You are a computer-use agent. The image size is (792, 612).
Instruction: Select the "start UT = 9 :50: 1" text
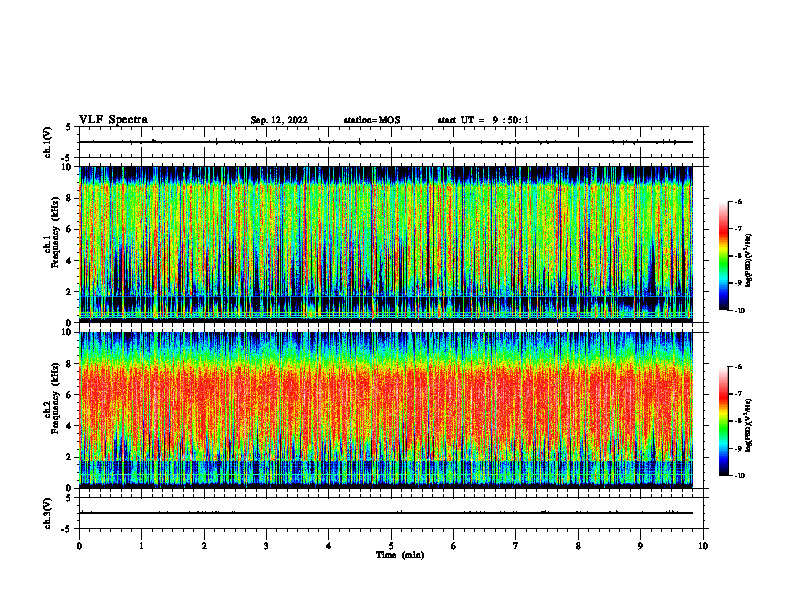coord(483,120)
